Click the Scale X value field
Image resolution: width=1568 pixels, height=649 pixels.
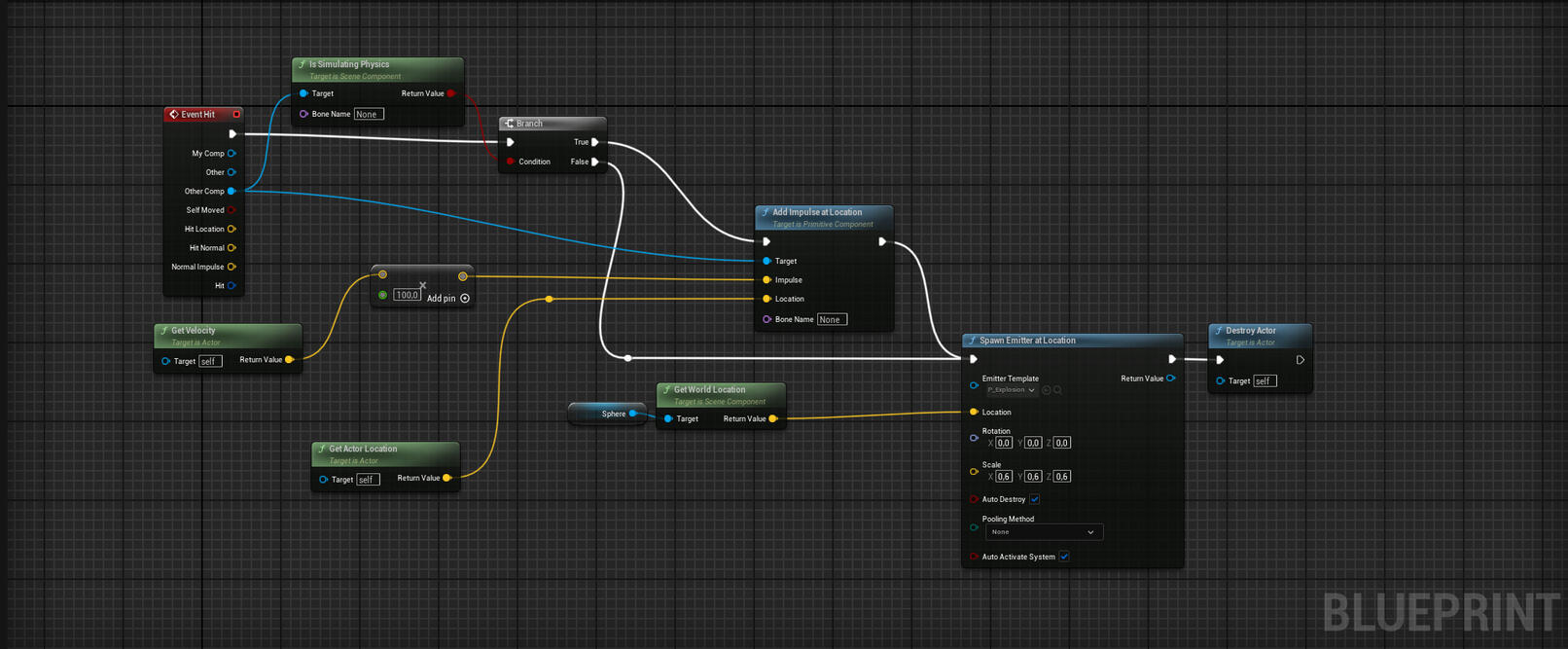[x=1003, y=477]
